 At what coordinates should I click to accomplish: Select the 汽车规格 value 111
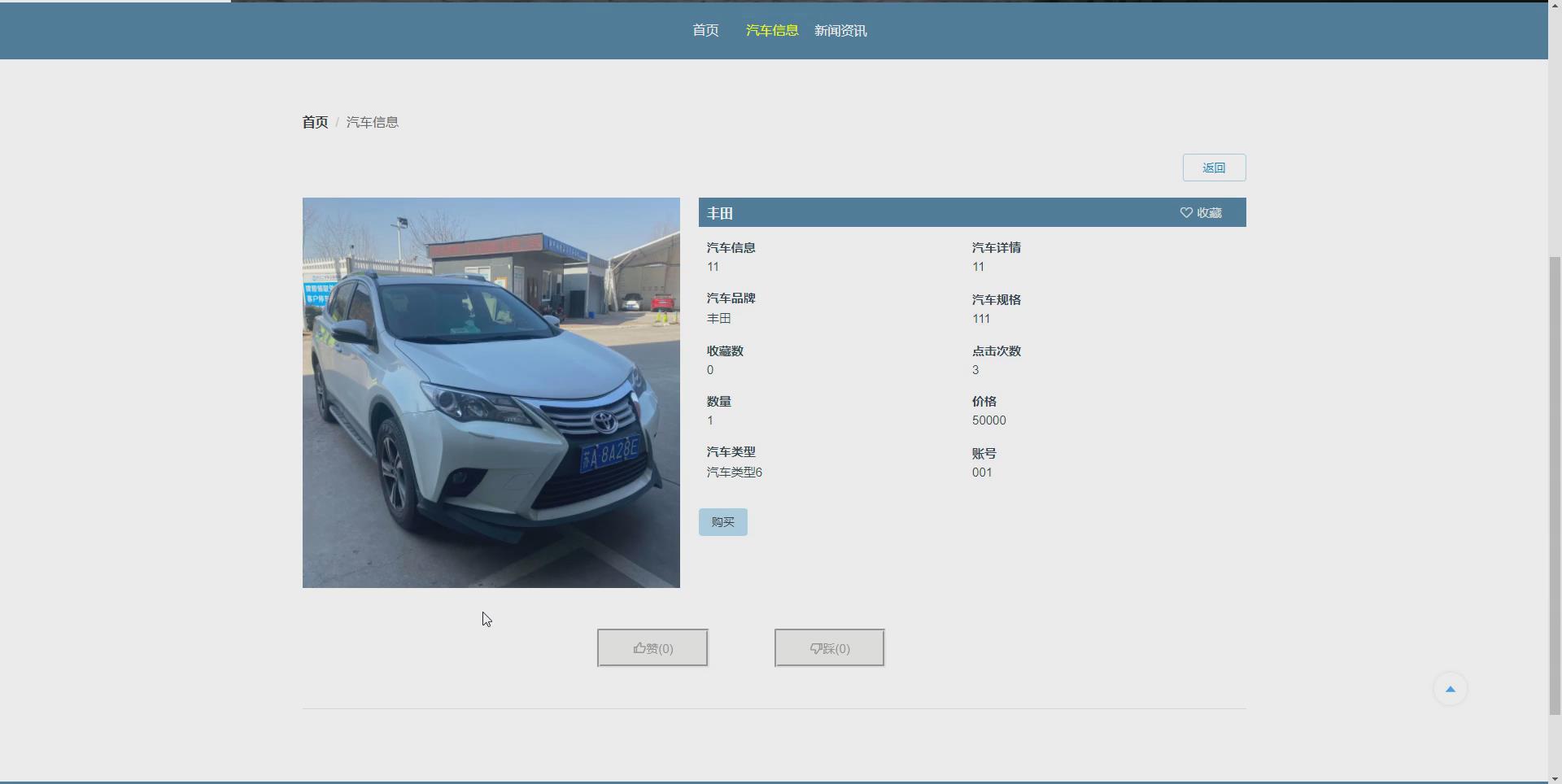[x=980, y=319]
